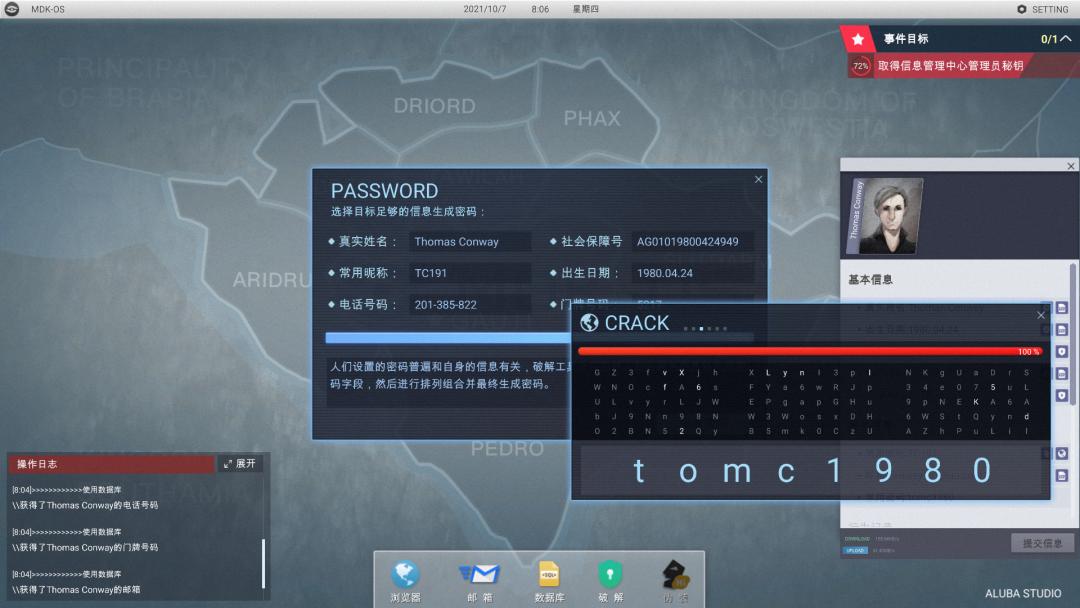Click the Thomas Conway real name input field
Viewport: 1080px width, 608px height.
(x=470, y=241)
